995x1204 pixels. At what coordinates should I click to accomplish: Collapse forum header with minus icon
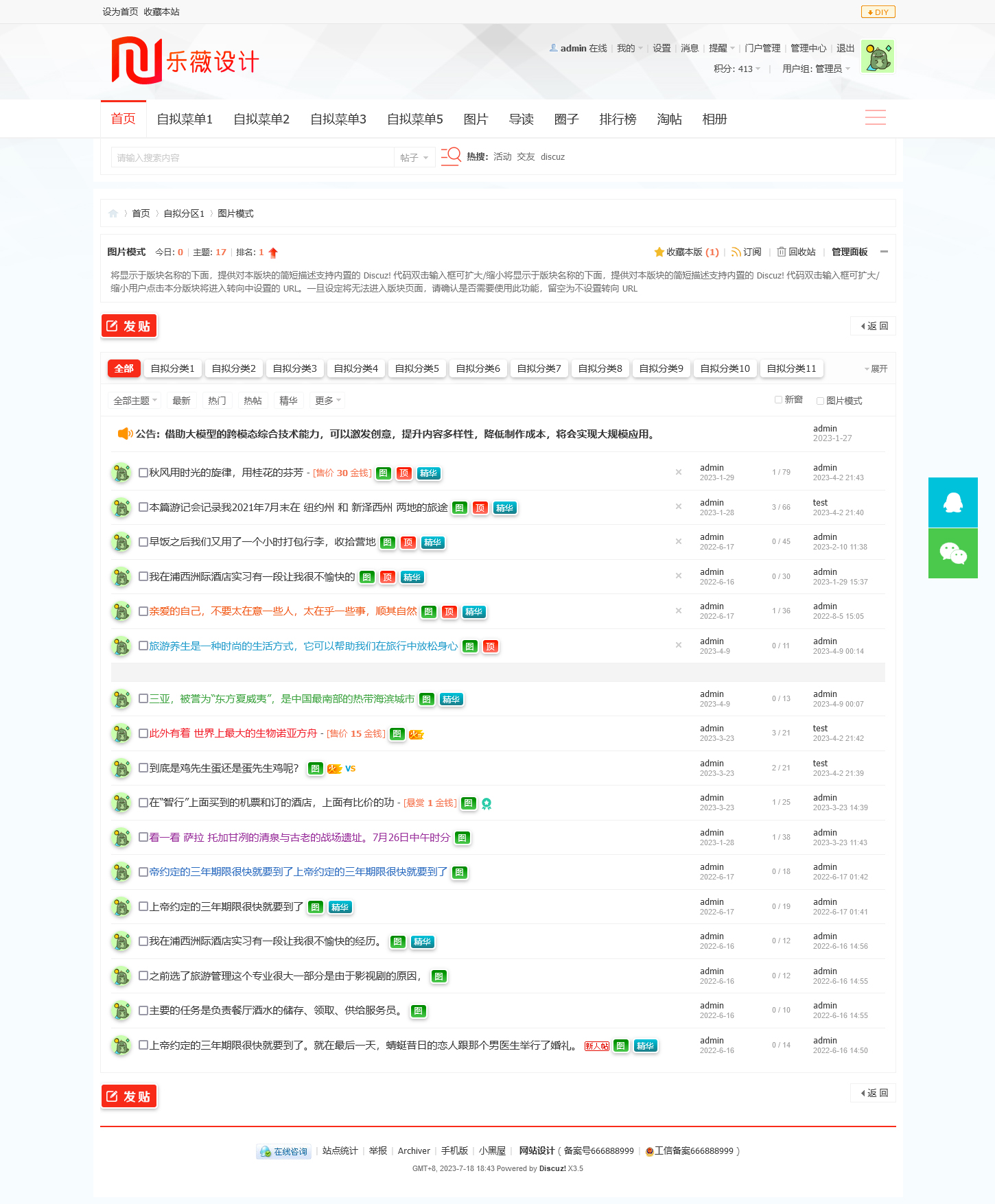coord(884,252)
